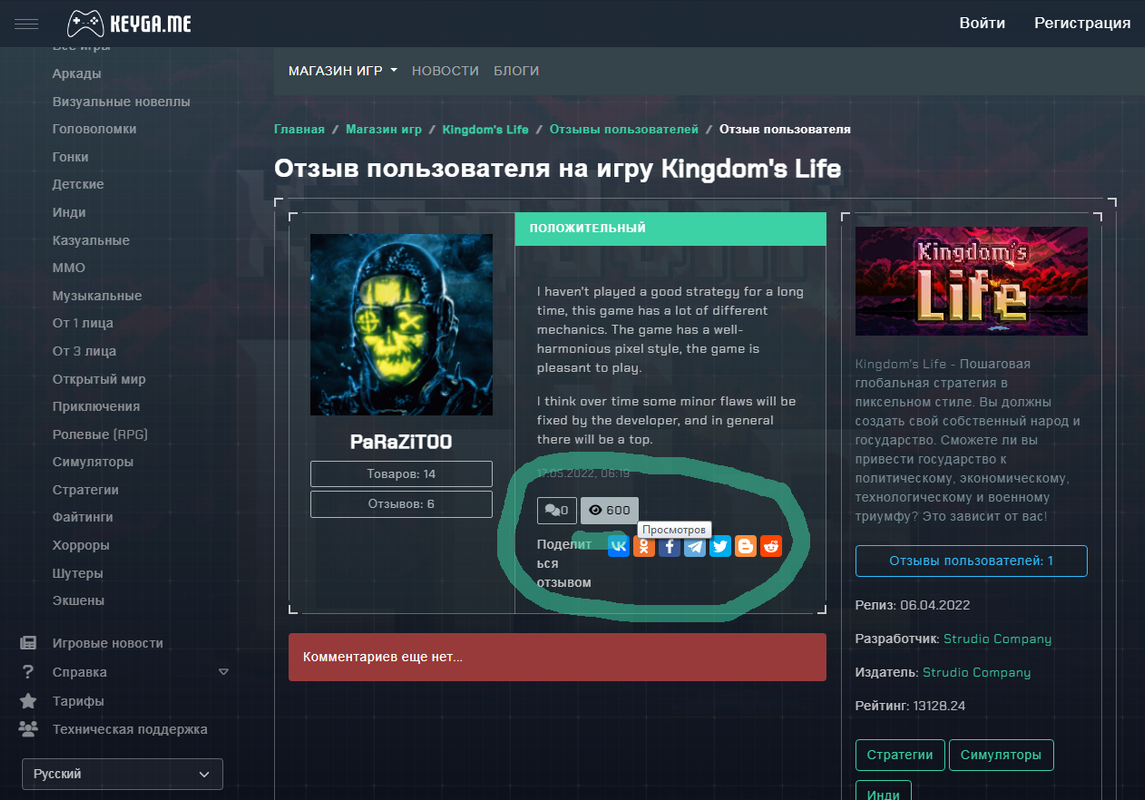Viewport: 1145px width, 800px height.
Task: Click the PaRaZiTOO username
Action: [x=401, y=442]
